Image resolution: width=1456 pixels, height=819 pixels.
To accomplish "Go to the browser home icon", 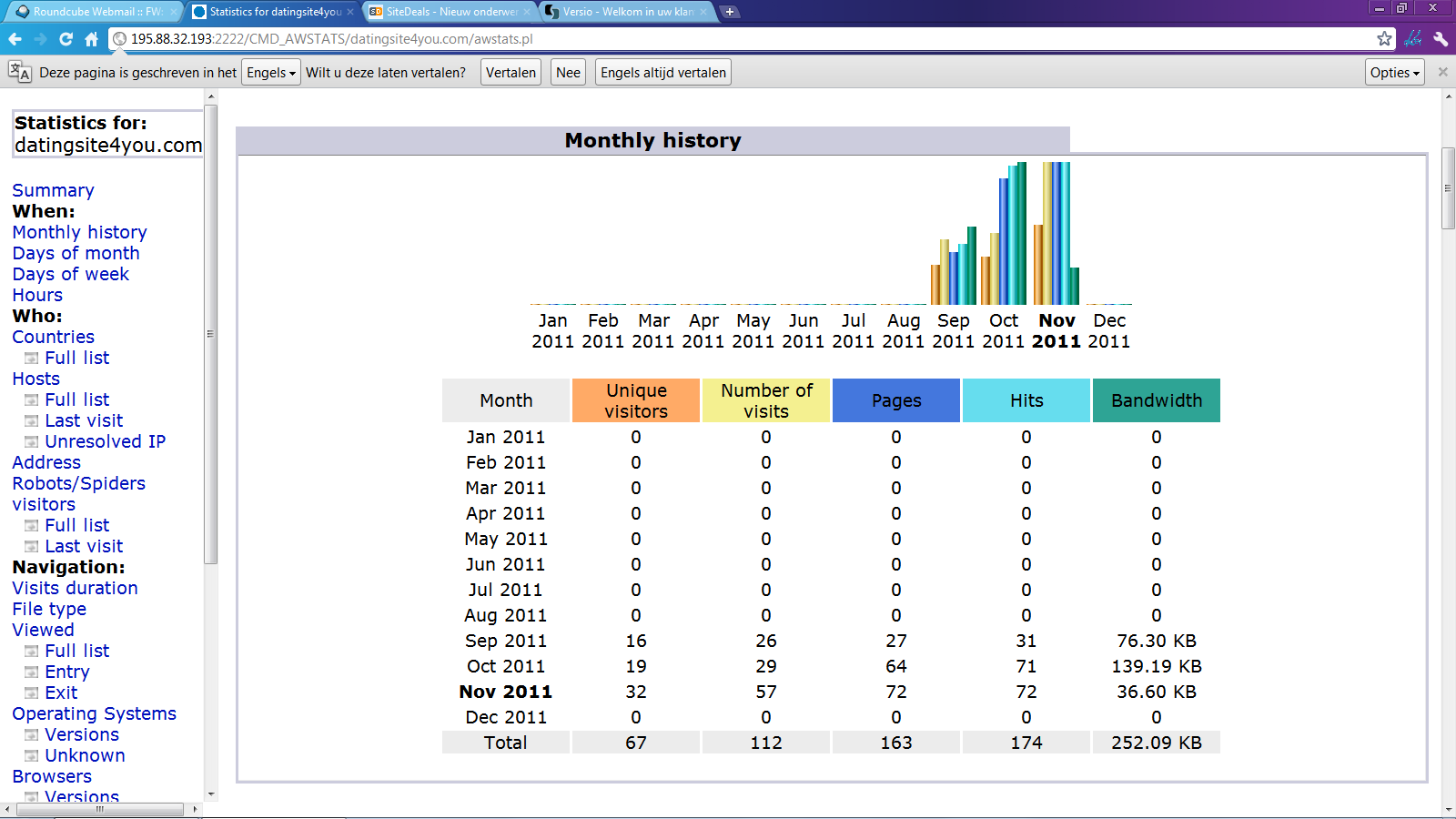I will coord(91,39).
